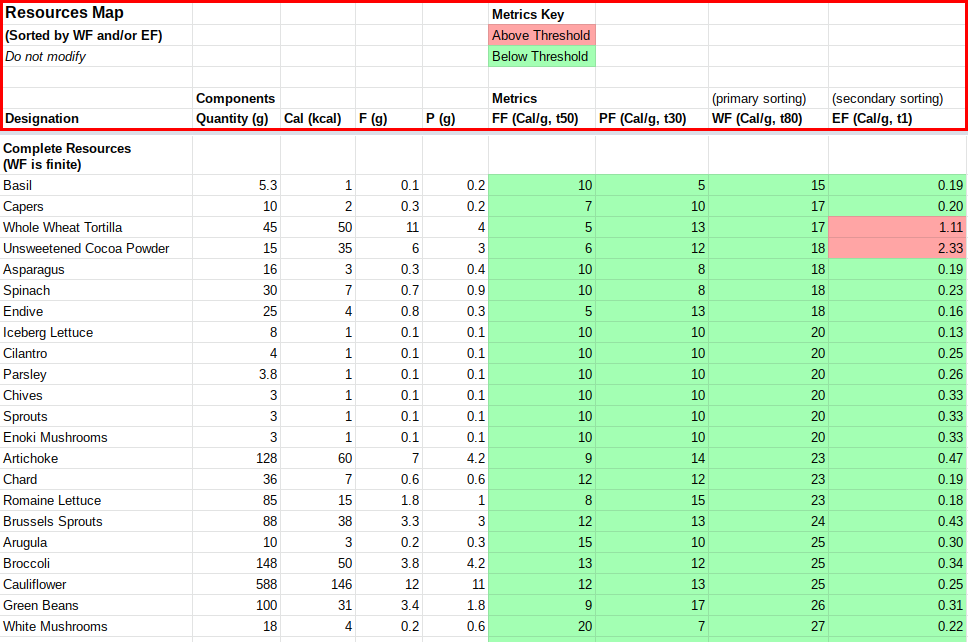Click the WF (Cal/g, t80) header cell

coord(757,119)
